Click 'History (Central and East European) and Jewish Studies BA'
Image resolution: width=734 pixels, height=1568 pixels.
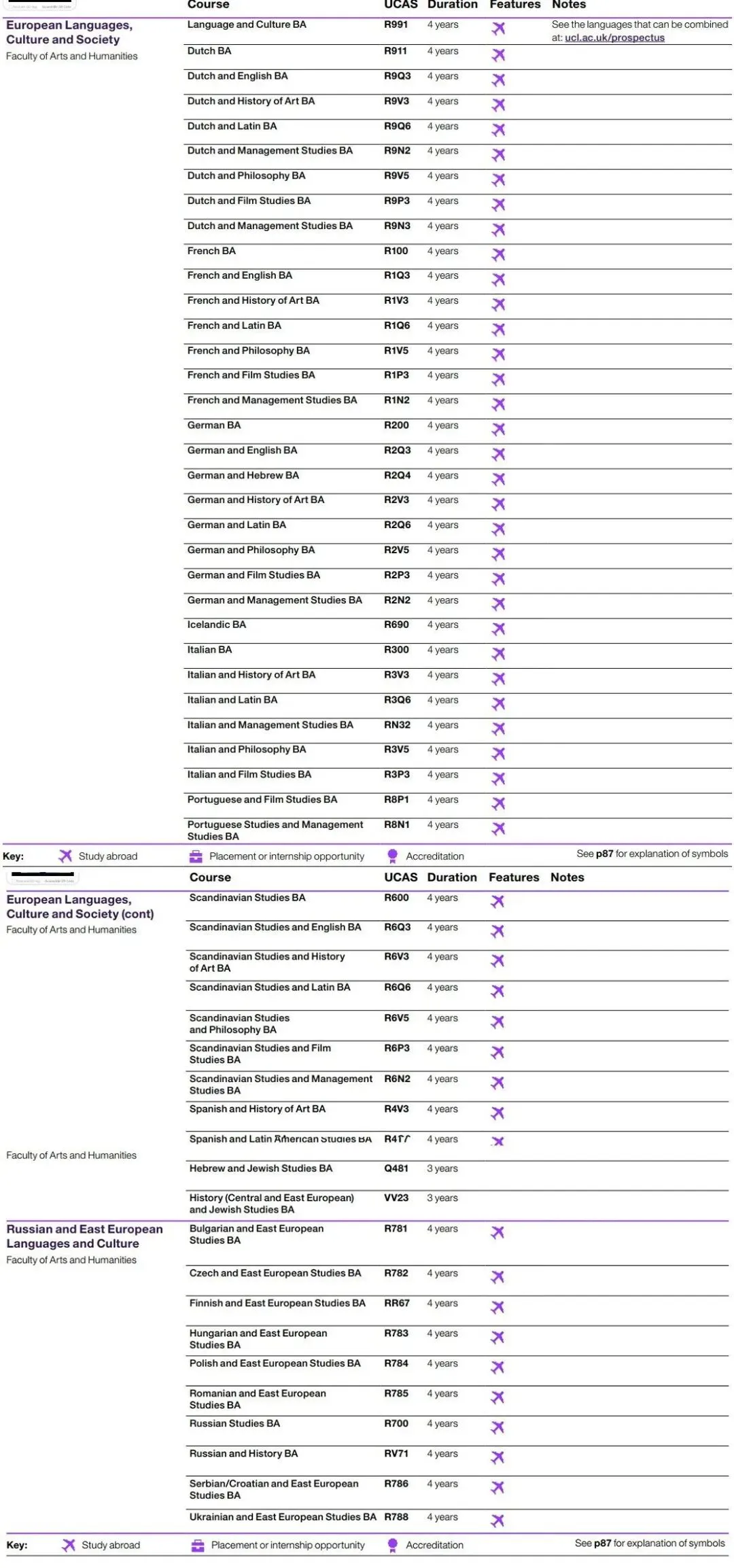272,1204
